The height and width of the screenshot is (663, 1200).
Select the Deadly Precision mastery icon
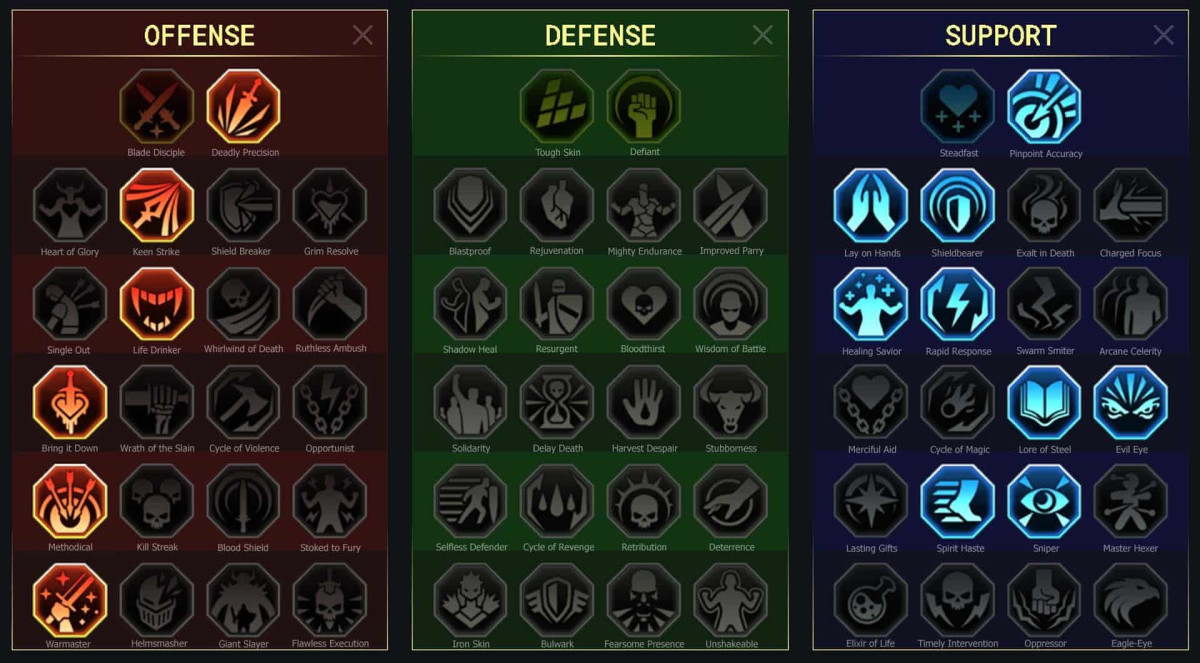(x=244, y=106)
